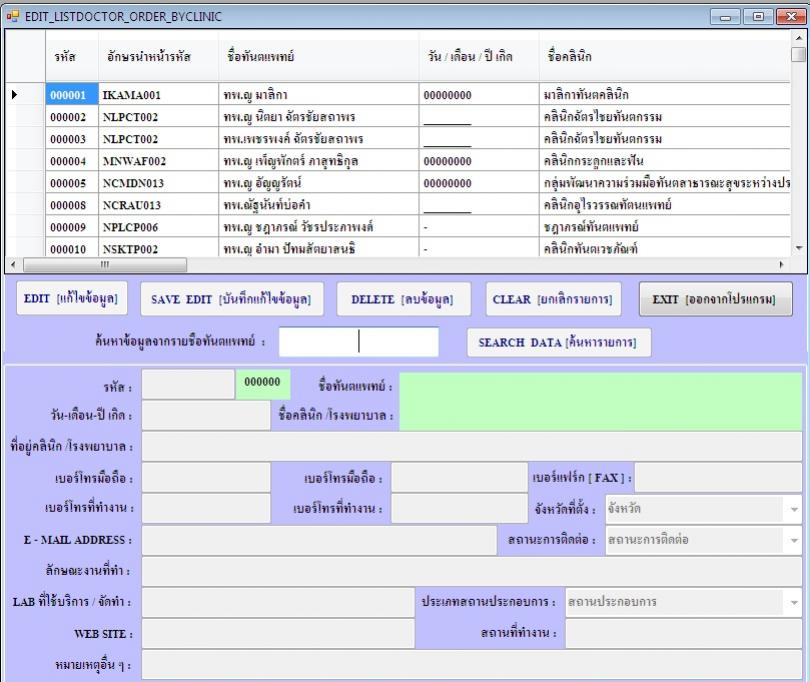810x682 pixels.
Task: Click the application icon in title bar
Action: click(x=13, y=17)
